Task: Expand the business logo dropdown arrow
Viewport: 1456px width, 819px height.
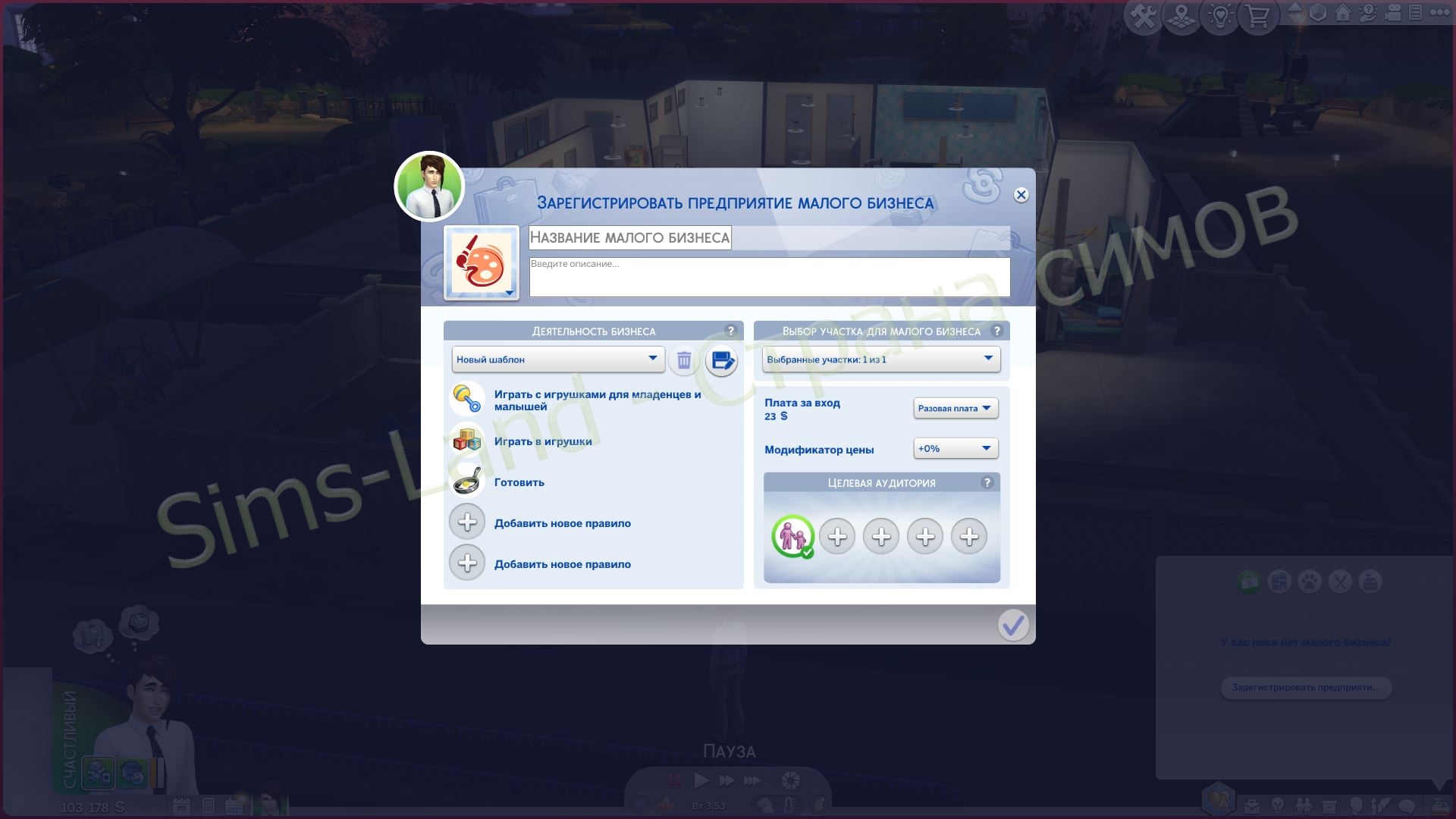Action: coord(510,293)
